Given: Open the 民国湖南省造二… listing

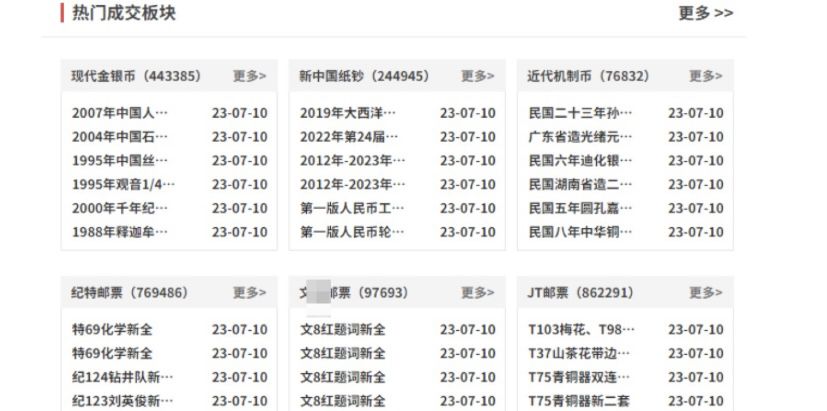Looking at the screenshot, I should 580,184.
